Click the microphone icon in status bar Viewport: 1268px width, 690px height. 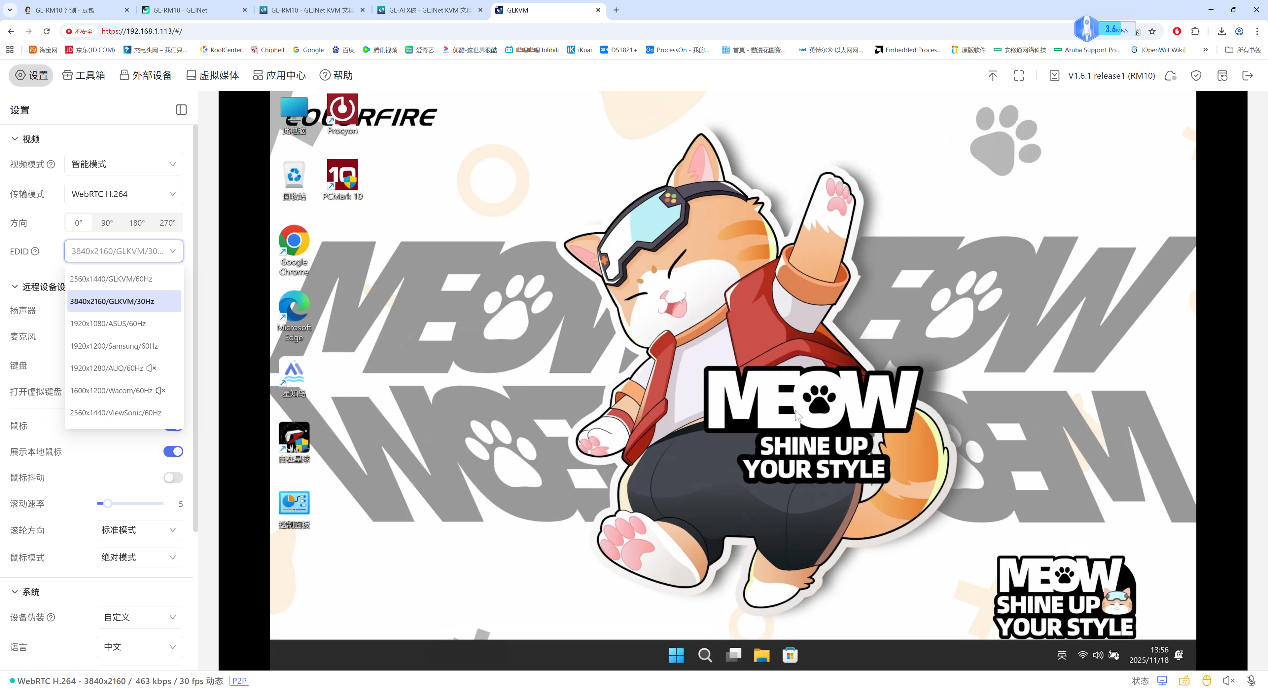(1251, 681)
